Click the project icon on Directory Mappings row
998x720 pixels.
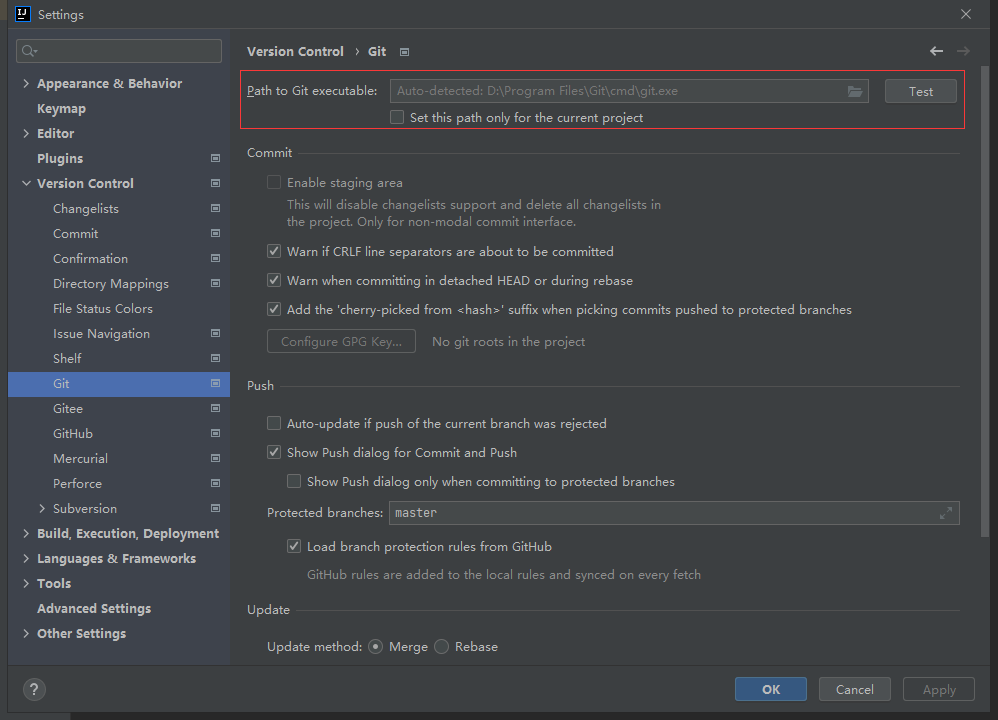click(215, 283)
